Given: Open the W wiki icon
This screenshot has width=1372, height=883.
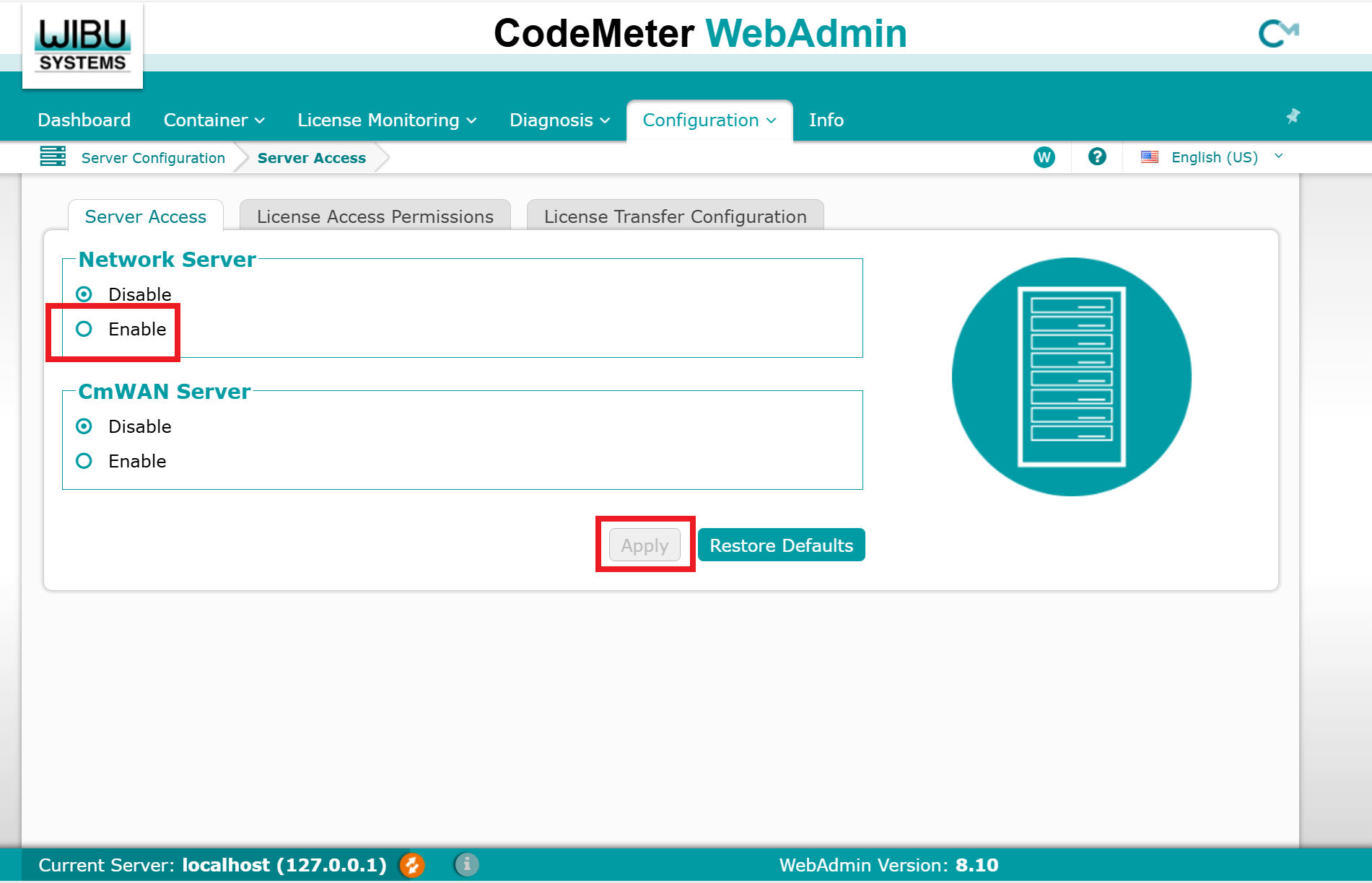Looking at the screenshot, I should pyautogui.click(x=1044, y=157).
